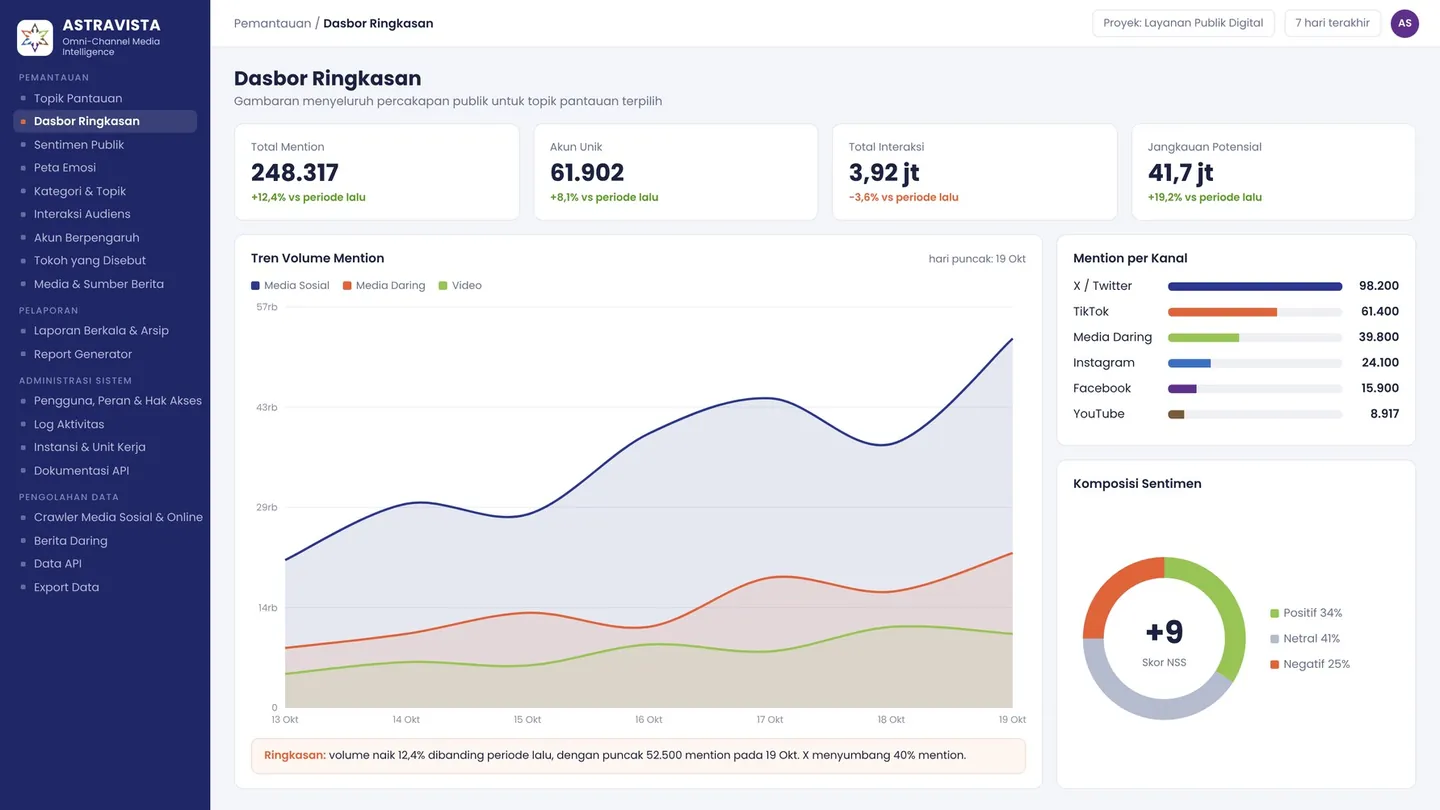This screenshot has height=810, width=1440.
Task: Open the AS user avatar menu
Action: [1404, 23]
